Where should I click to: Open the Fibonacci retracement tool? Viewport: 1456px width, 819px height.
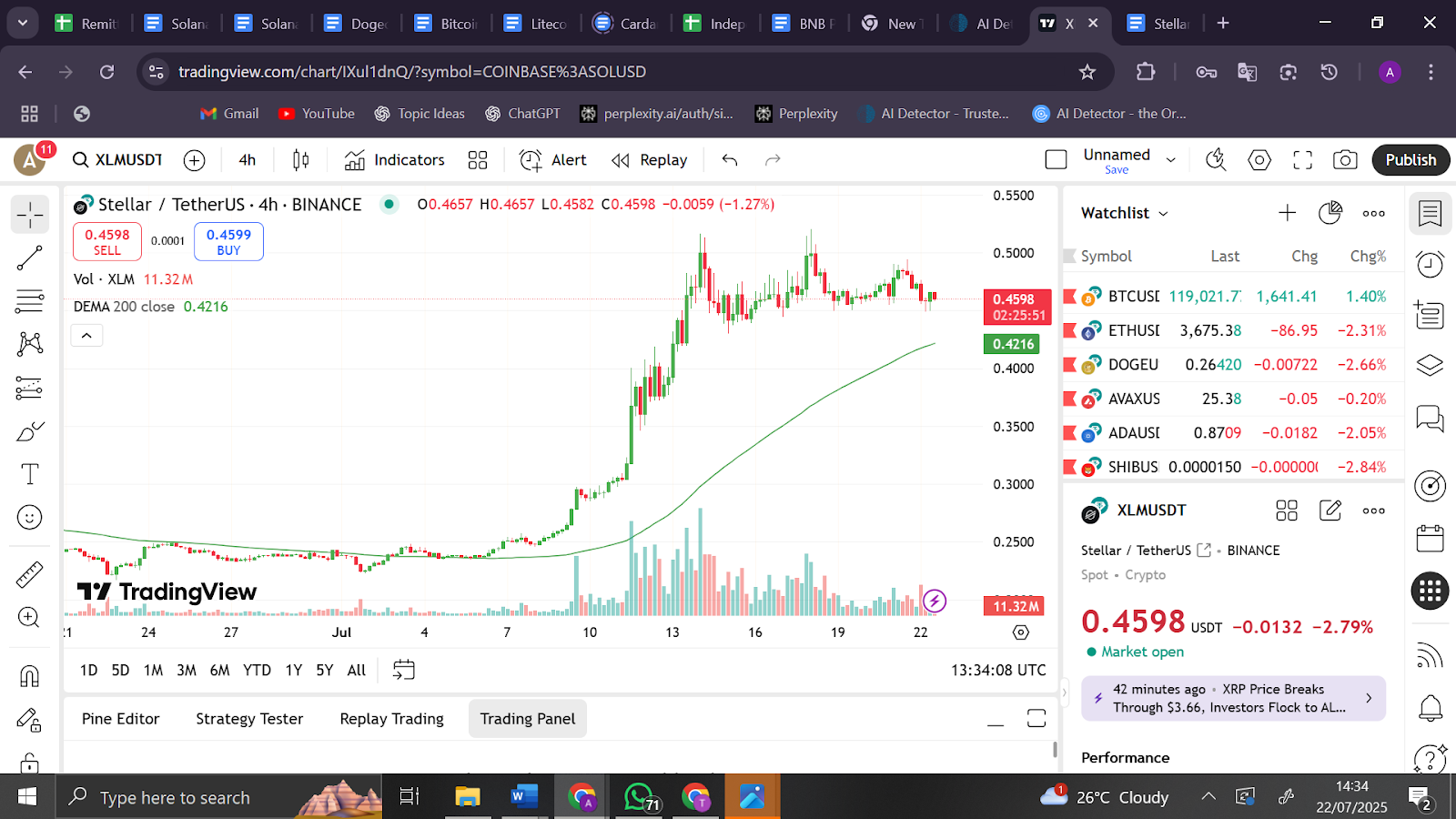[x=29, y=301]
